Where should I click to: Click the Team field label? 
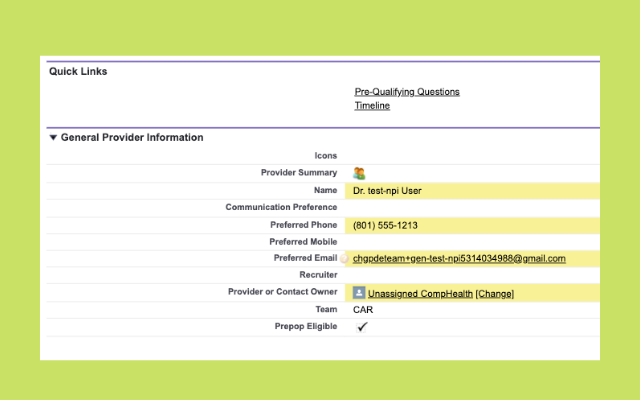click(326, 309)
